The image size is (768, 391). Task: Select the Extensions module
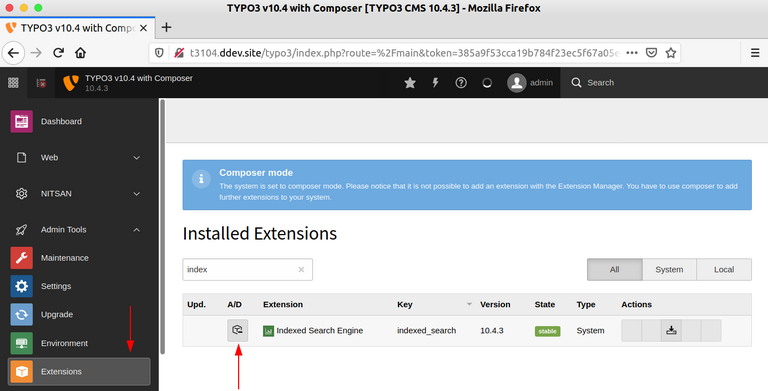click(78, 371)
